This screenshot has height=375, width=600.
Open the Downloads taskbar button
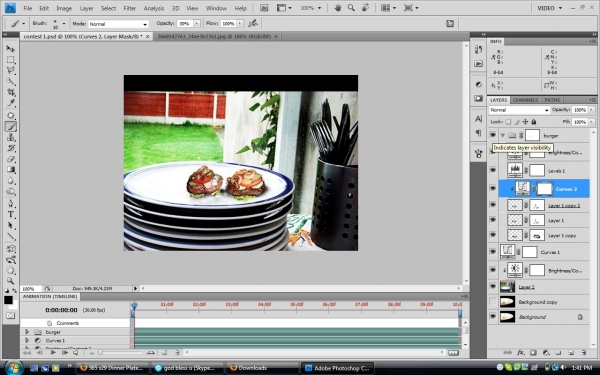click(x=261, y=368)
